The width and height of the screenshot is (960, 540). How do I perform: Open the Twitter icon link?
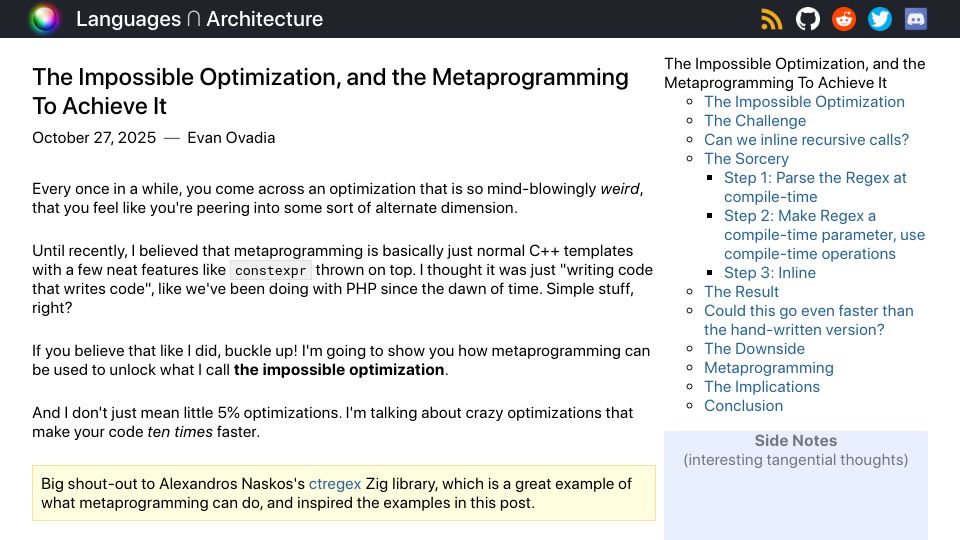tap(880, 19)
